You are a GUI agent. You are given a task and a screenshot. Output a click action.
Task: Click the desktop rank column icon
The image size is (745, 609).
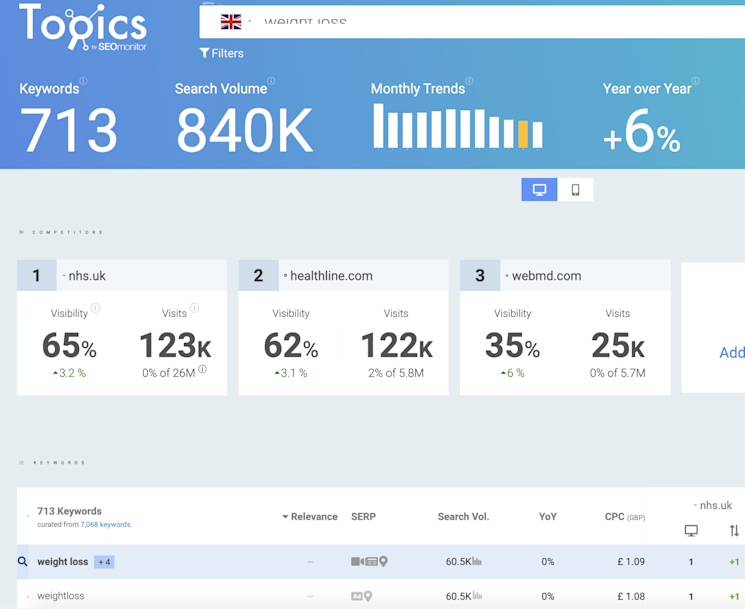tap(691, 531)
